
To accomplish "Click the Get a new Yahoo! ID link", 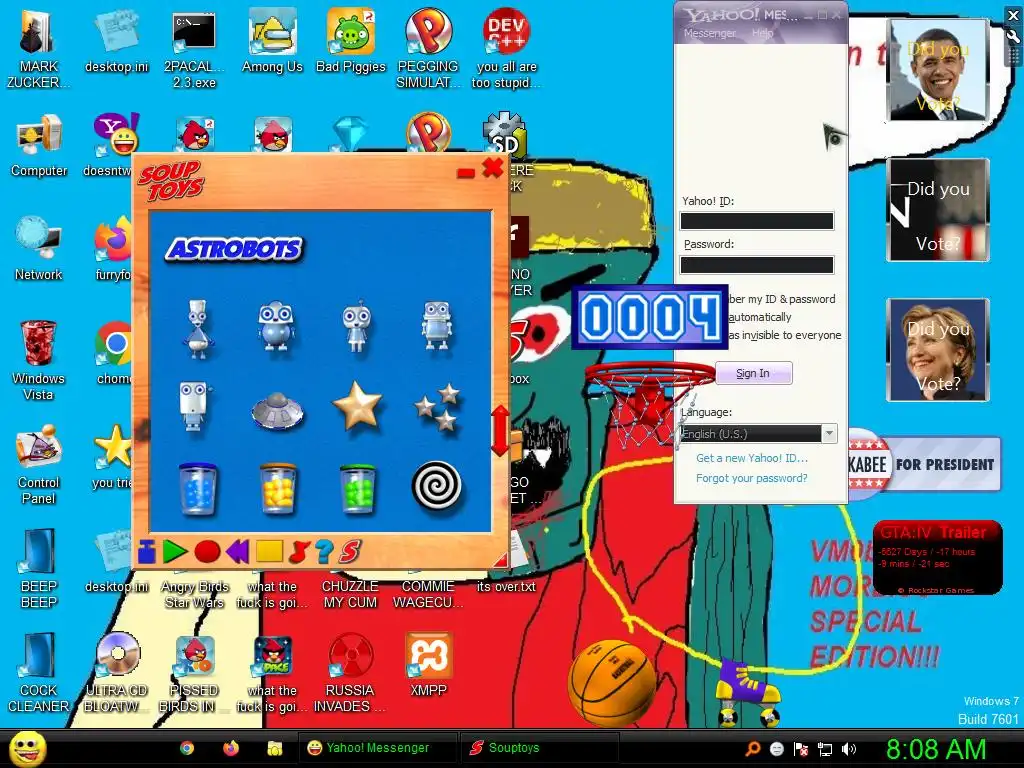I will [752, 458].
